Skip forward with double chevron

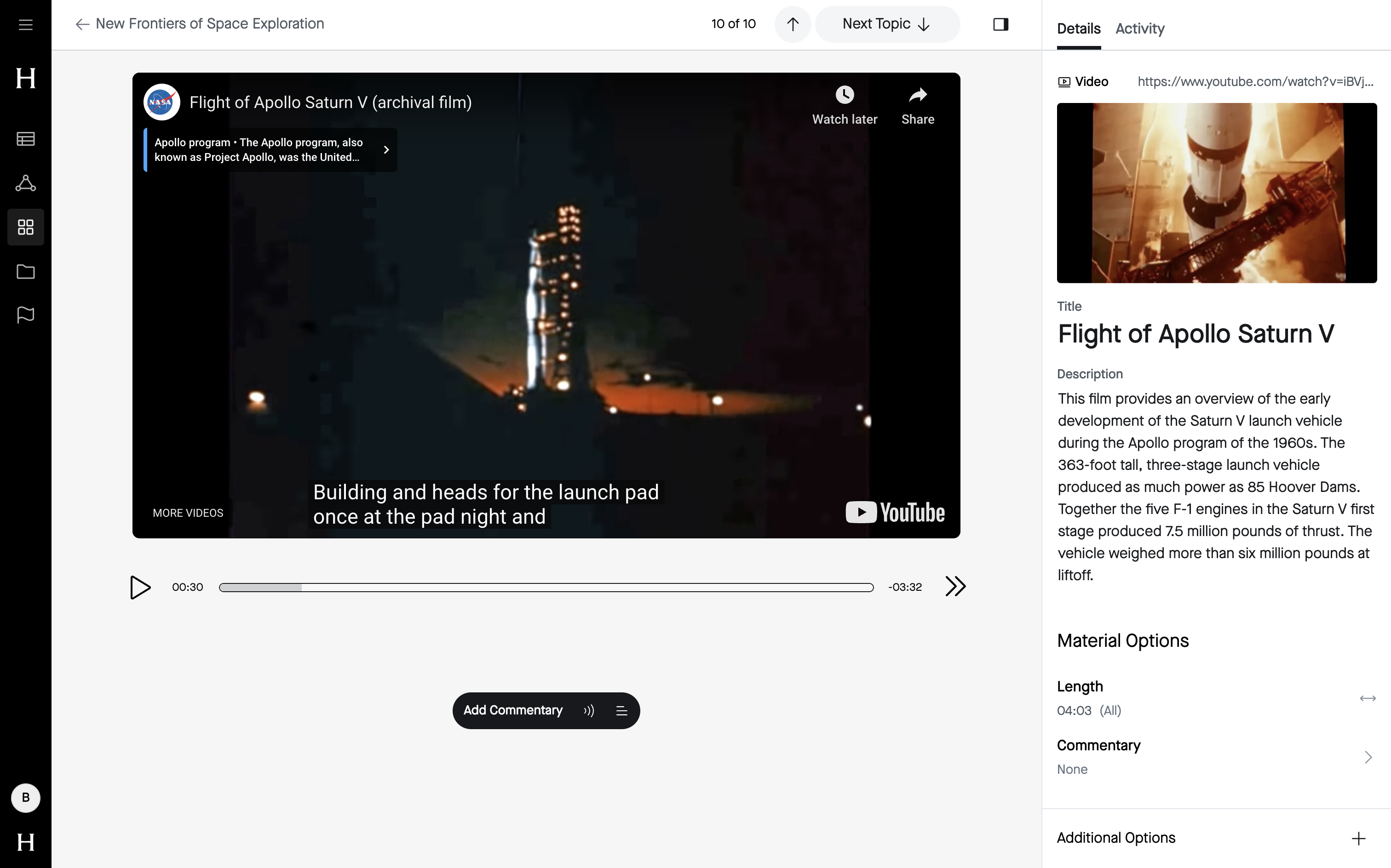click(x=956, y=586)
